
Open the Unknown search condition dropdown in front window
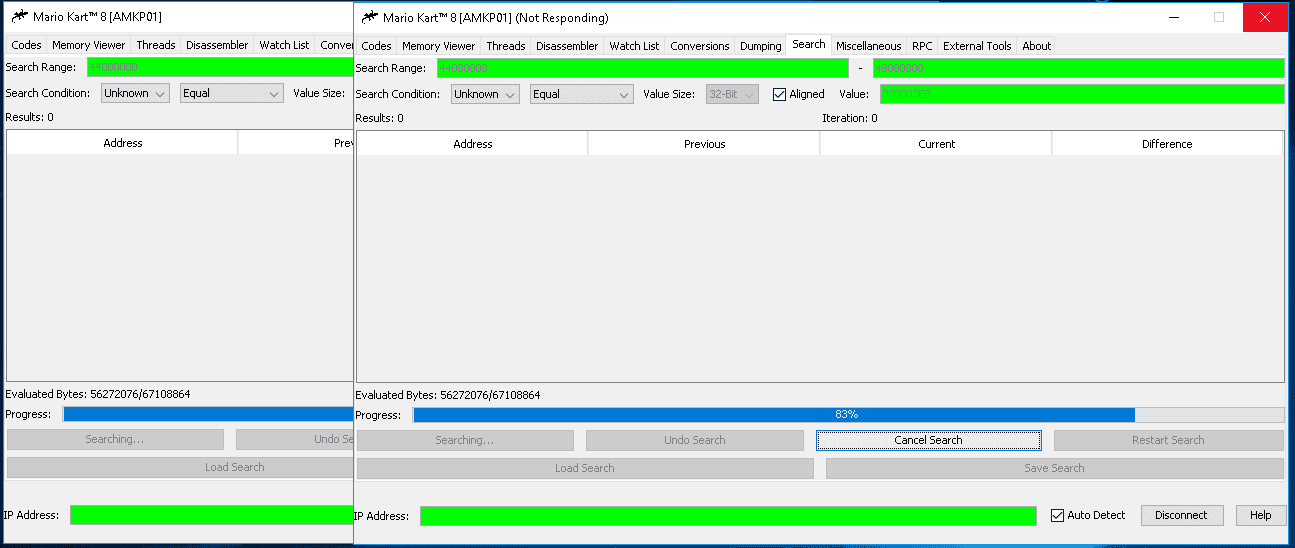pyautogui.click(x=485, y=94)
